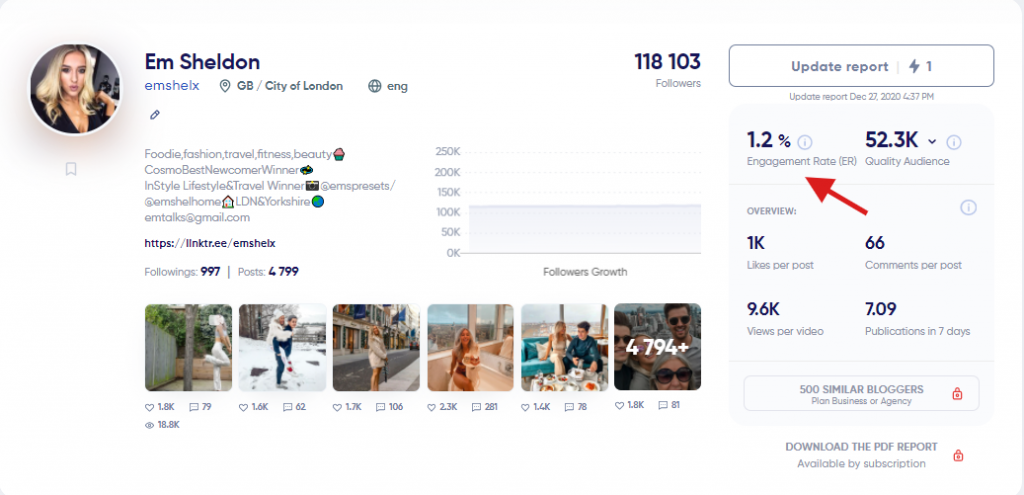
Task: Click the info icon next to Engagement Rate
Action: point(805,142)
